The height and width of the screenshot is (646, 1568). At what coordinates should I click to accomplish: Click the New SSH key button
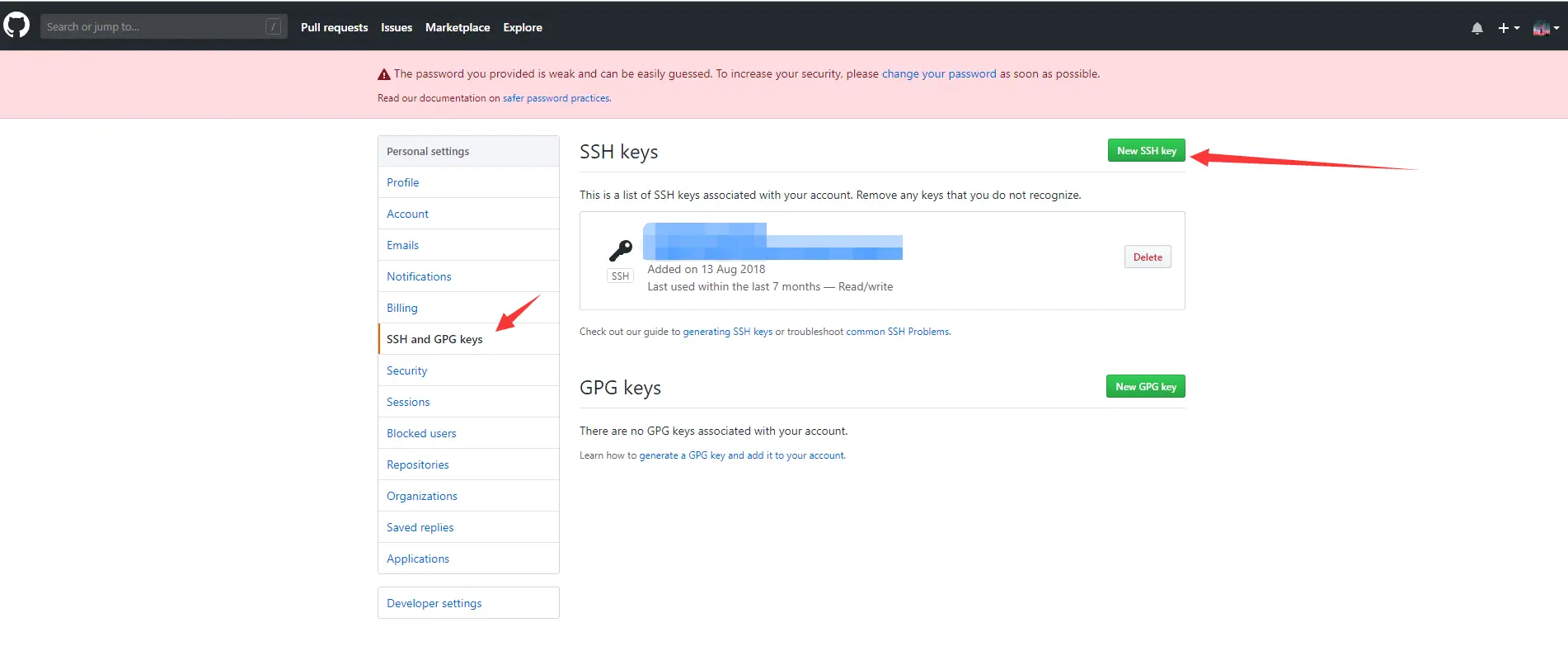(x=1146, y=151)
